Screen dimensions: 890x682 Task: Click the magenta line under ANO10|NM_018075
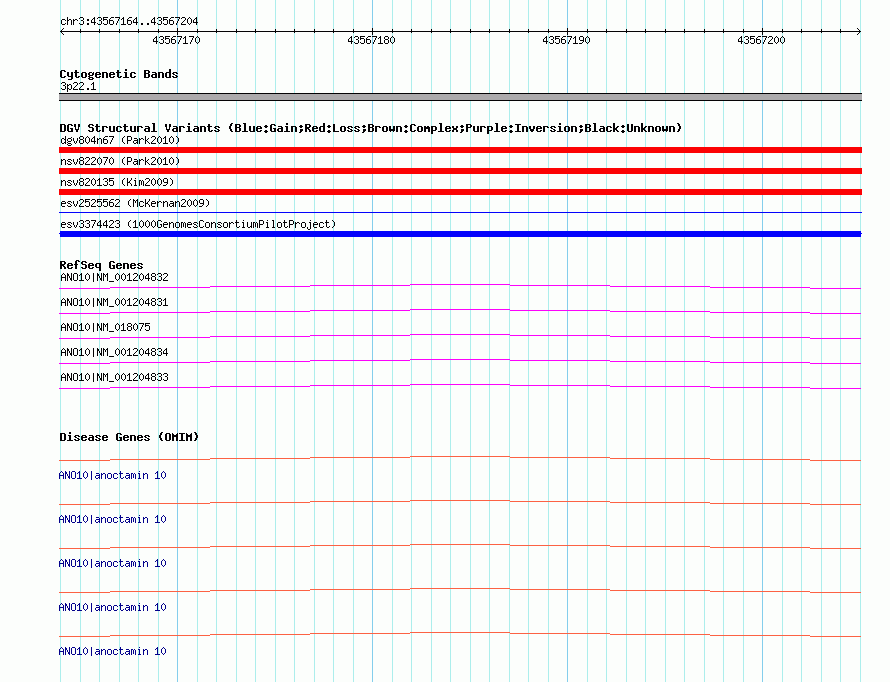point(460,336)
